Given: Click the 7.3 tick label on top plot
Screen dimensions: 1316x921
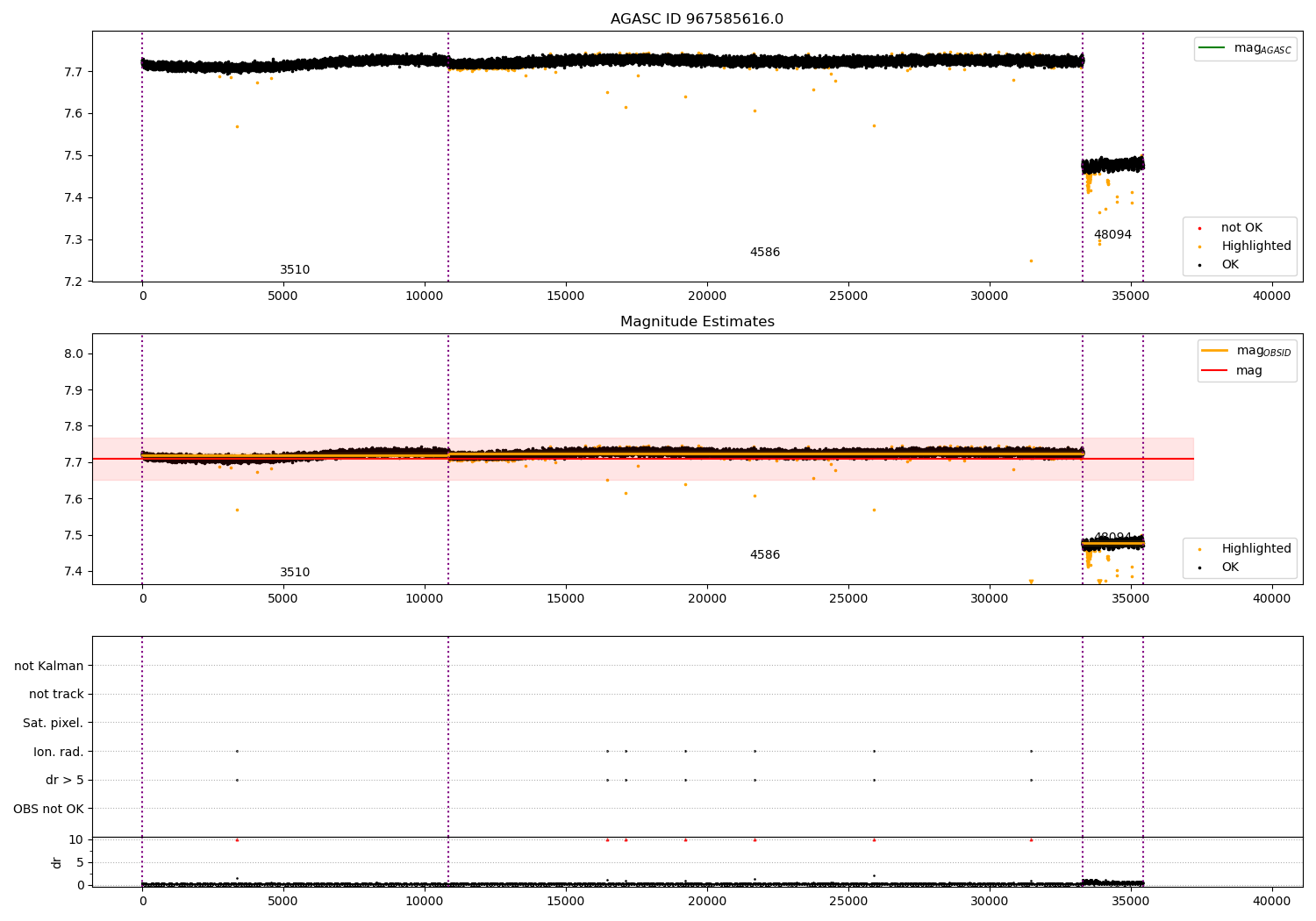Looking at the screenshot, I should 75,239.
